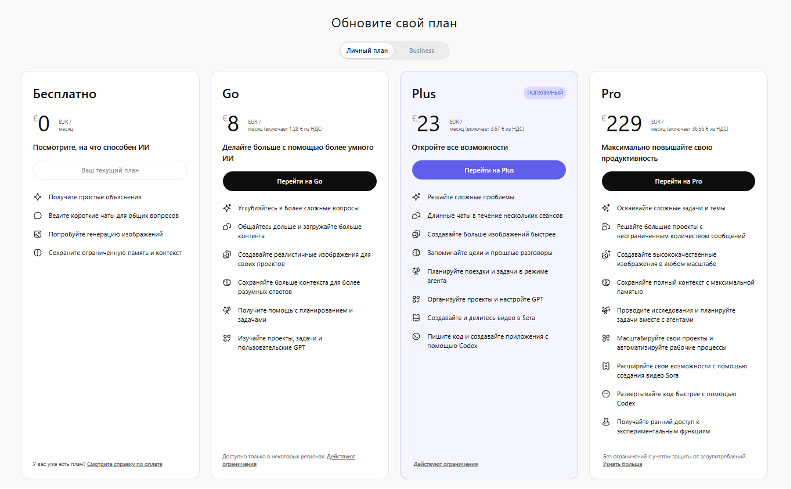Click agent icon beside "Планируйте поездки и задачи"
The image size is (791, 489).
pos(416,271)
